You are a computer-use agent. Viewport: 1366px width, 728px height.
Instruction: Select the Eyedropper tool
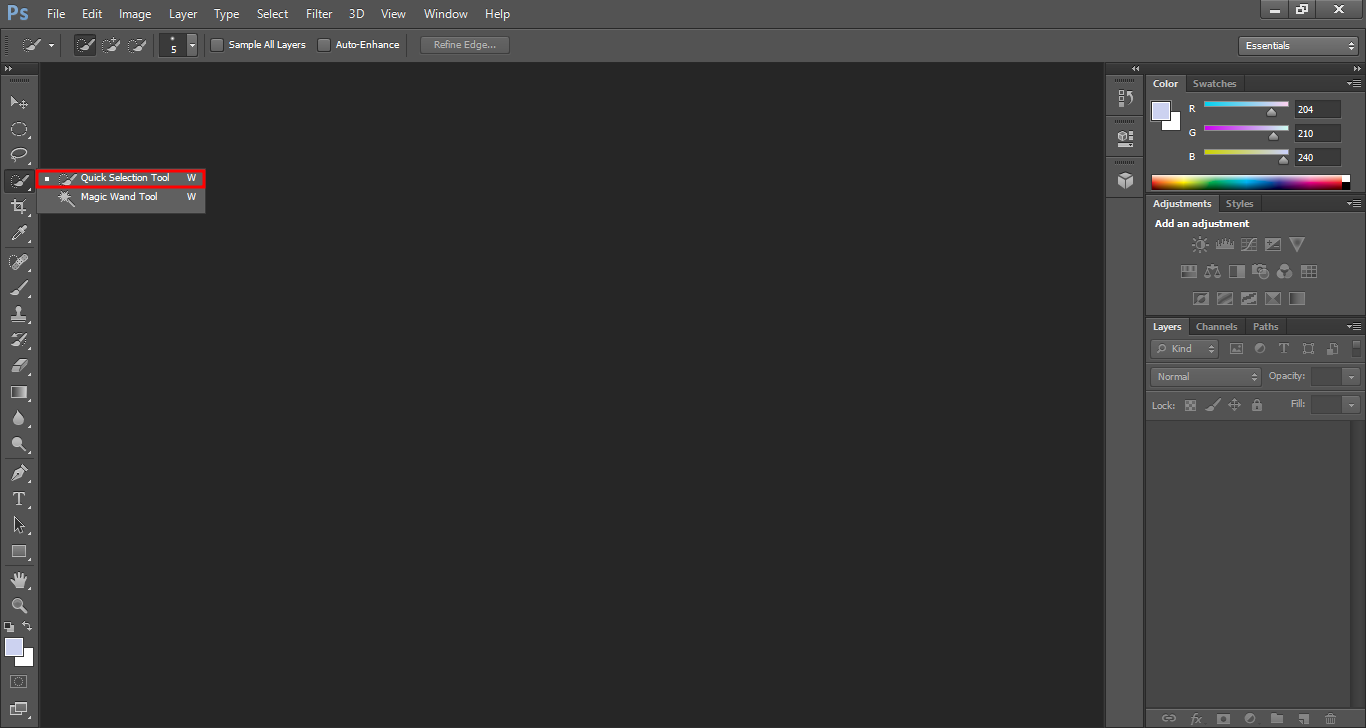click(x=18, y=234)
